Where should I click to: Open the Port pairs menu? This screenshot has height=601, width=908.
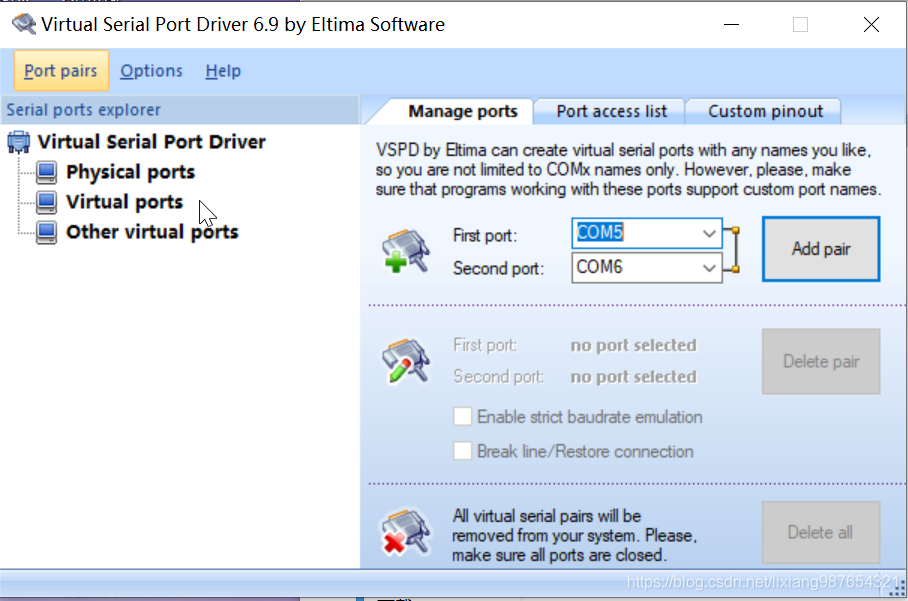pyautogui.click(x=61, y=71)
